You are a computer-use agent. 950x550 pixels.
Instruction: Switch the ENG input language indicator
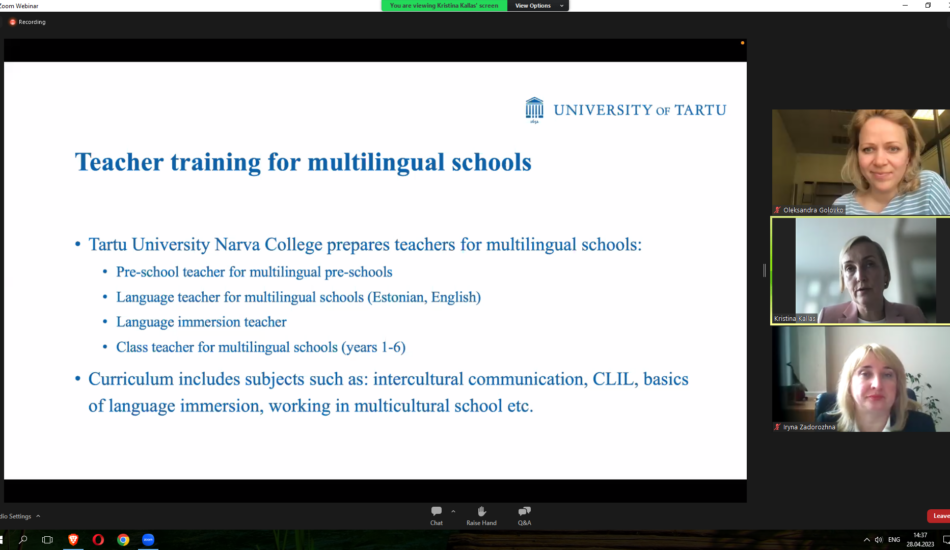(894, 540)
